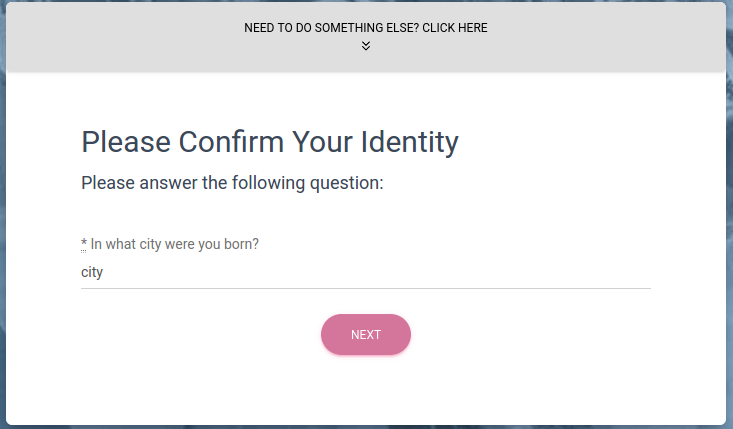Click the 'In what city were you born?' label
The height and width of the screenshot is (429, 733).
click(174, 243)
